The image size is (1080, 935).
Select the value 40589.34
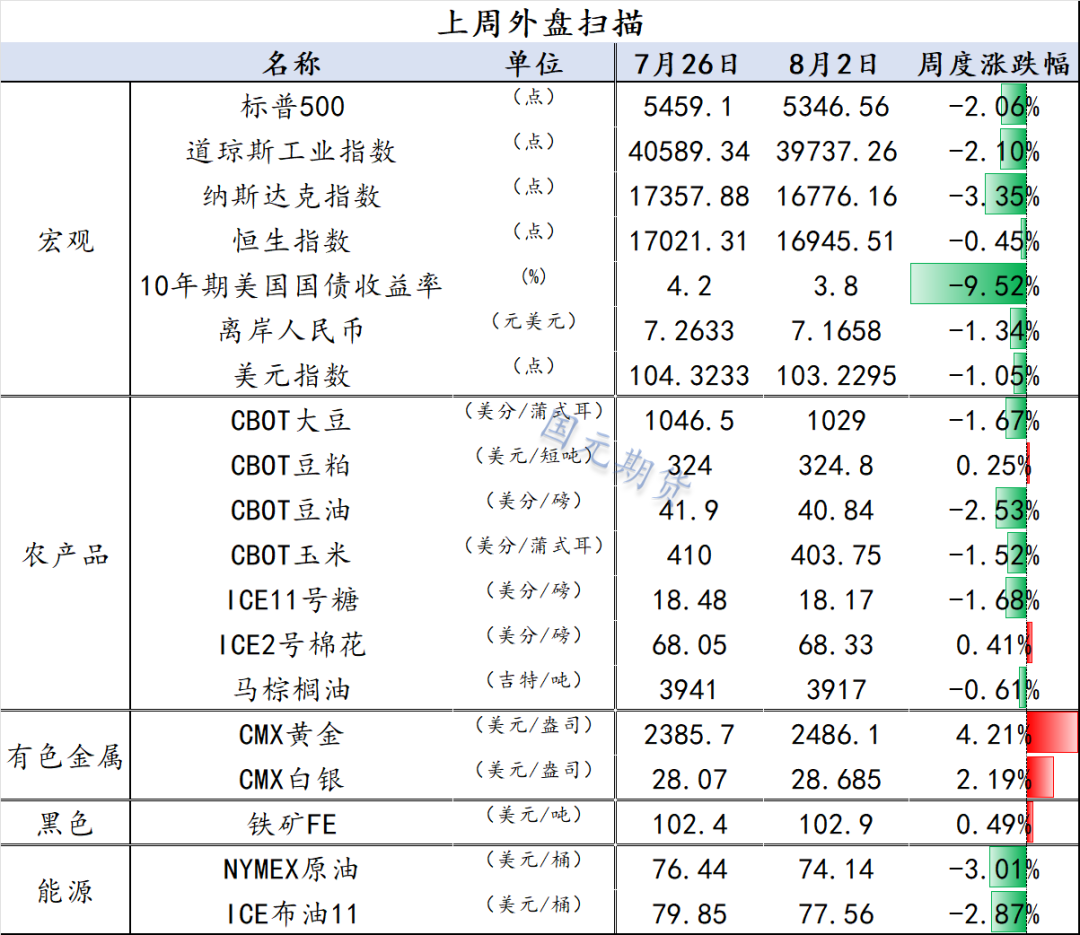coord(689,152)
